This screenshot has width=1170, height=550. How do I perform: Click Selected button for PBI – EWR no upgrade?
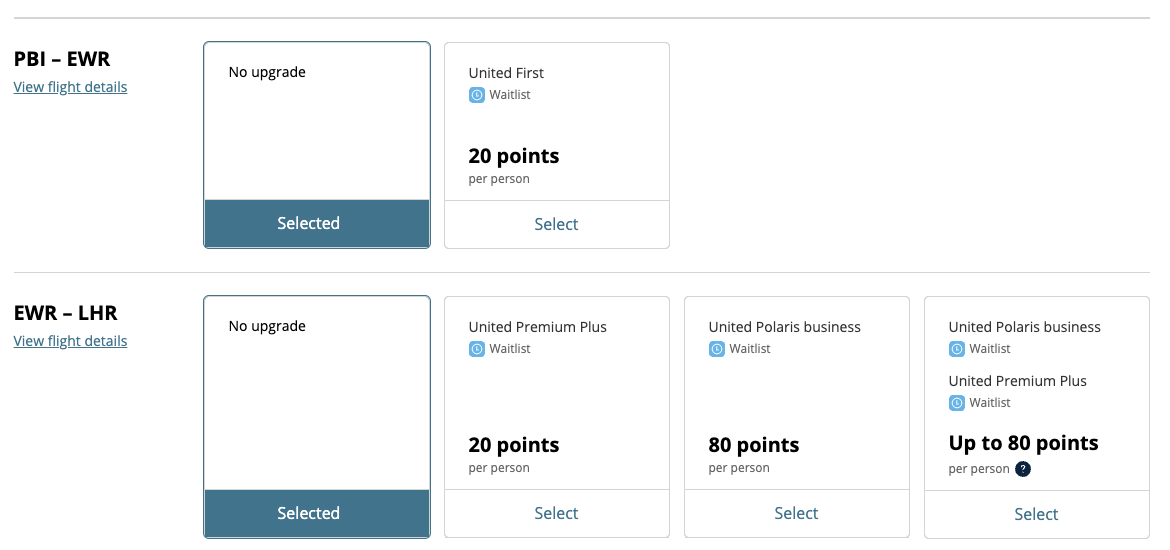click(x=308, y=223)
